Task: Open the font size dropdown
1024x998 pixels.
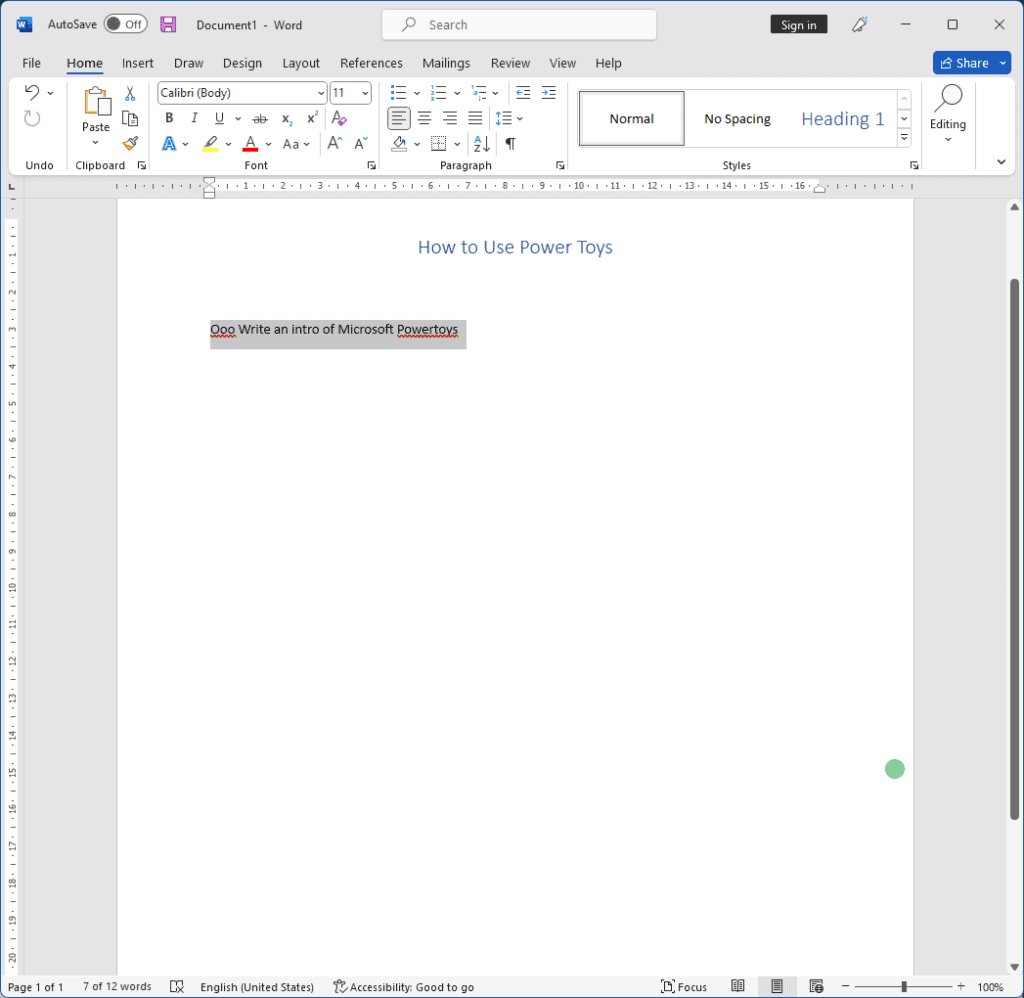Action: [x=365, y=93]
